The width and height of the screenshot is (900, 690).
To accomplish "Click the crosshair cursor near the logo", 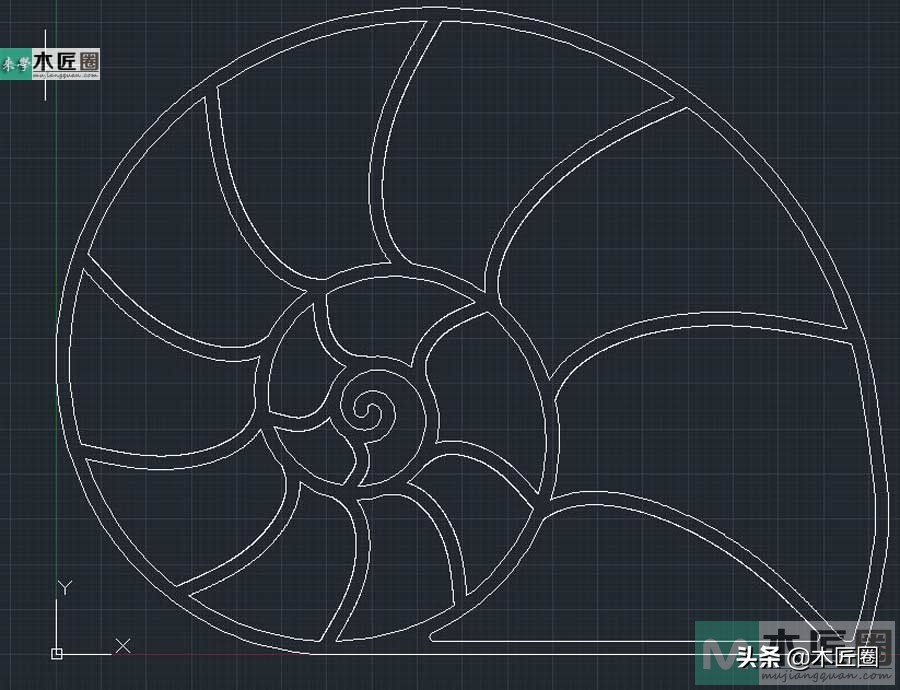I will coord(46,64).
